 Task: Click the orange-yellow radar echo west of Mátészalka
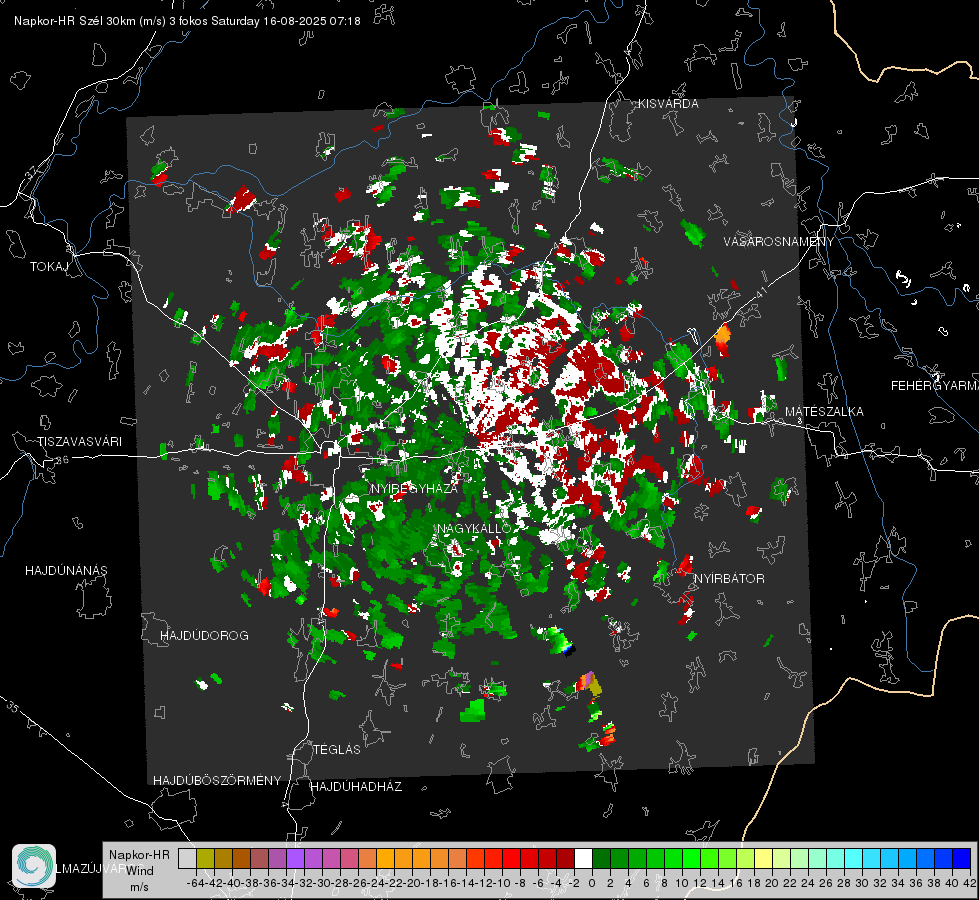coord(722,338)
